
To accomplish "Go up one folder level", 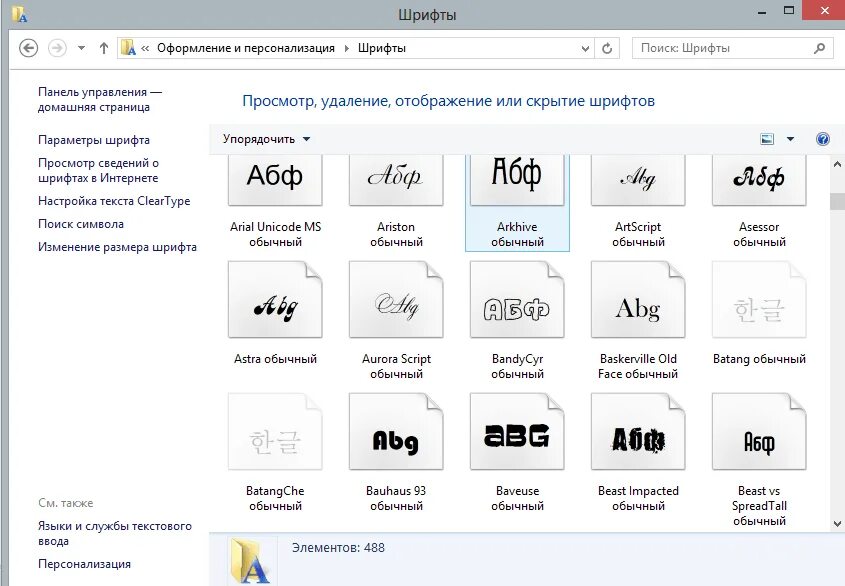I will coord(103,48).
